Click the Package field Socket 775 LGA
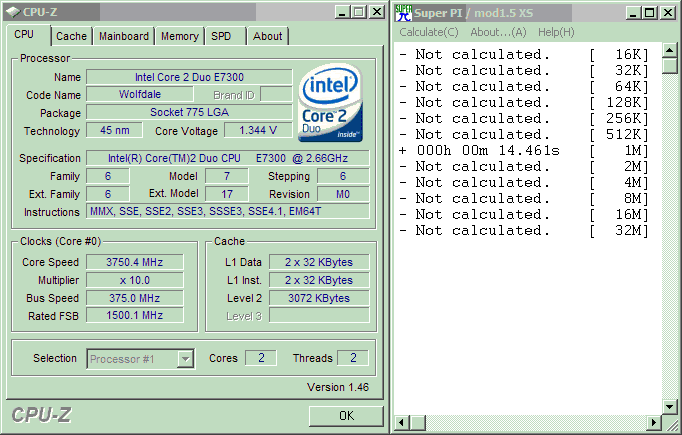The image size is (682, 435). [189, 112]
